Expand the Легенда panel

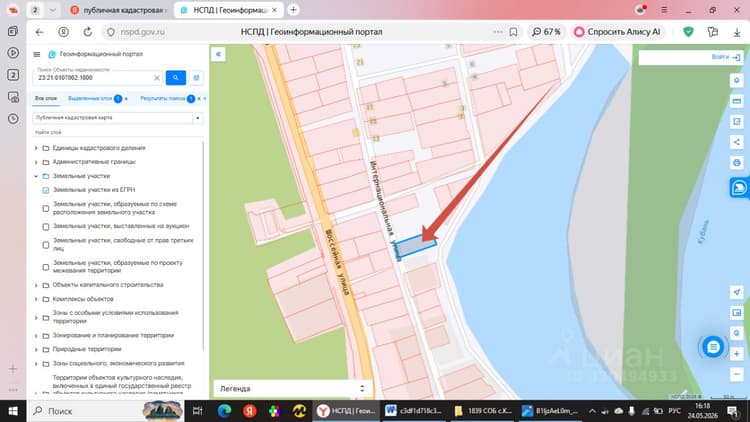point(291,389)
